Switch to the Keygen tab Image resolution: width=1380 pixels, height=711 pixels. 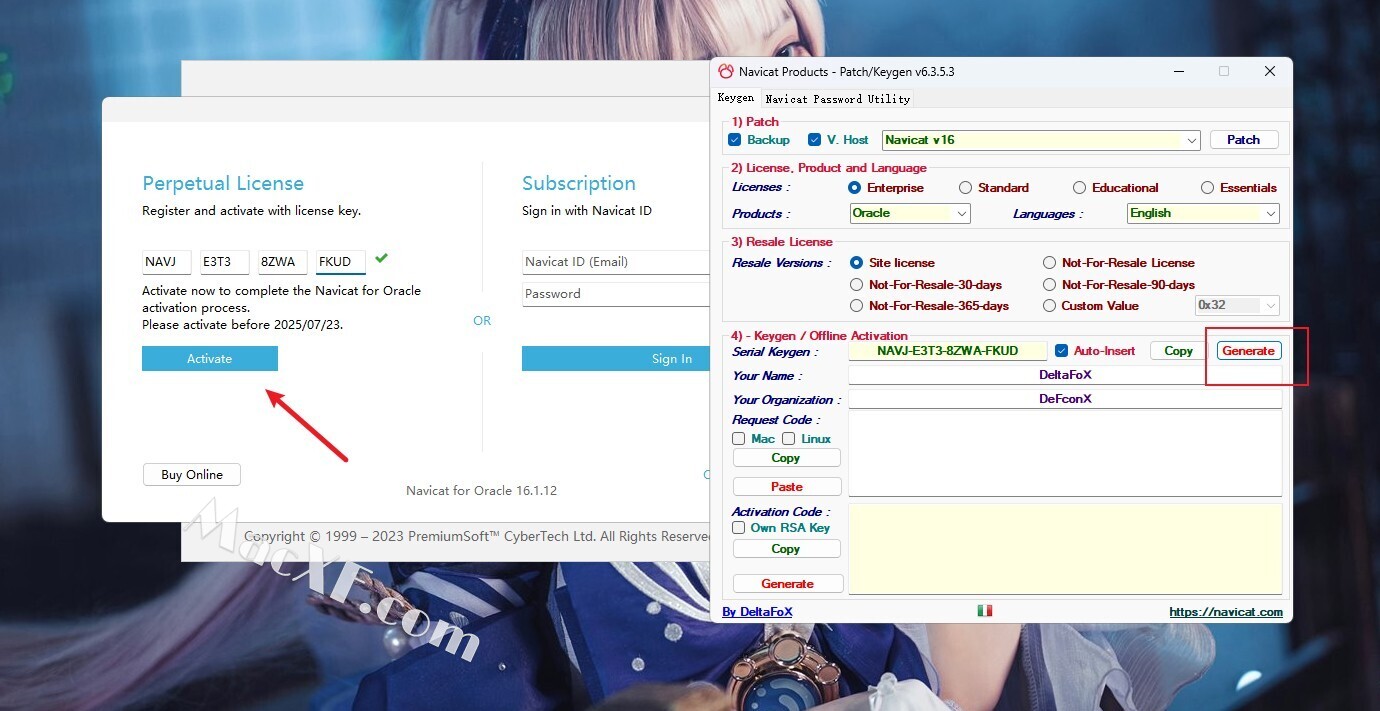(736, 98)
